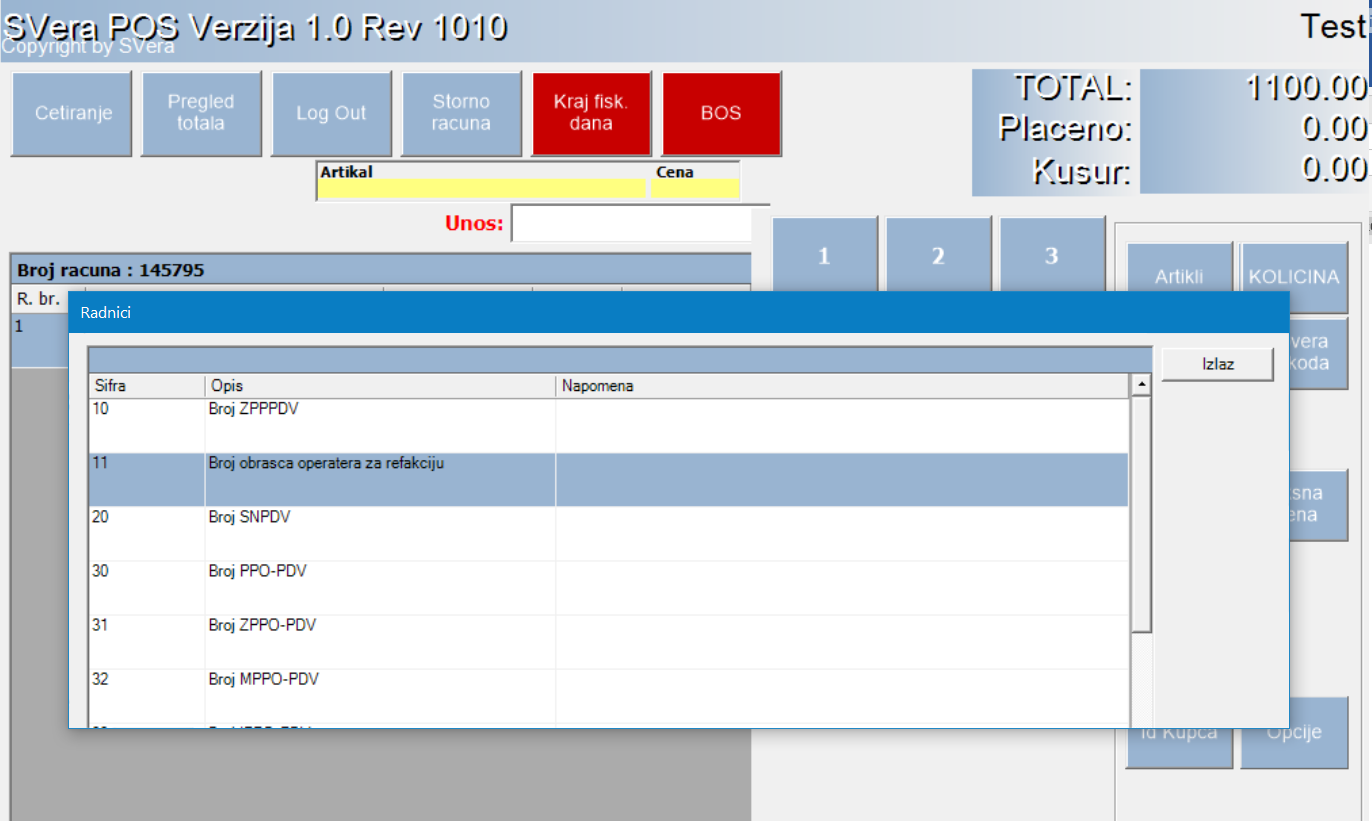Click the Opis column header

pos(380,386)
